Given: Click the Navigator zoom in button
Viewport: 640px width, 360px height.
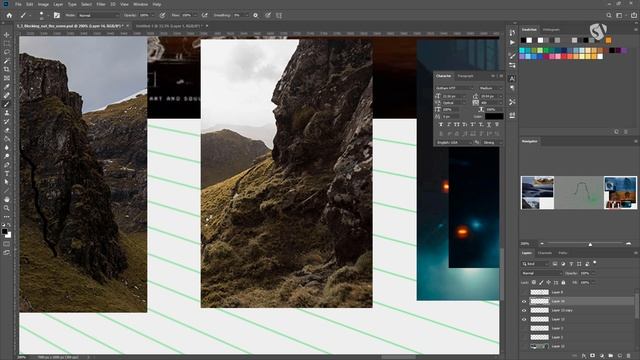Looking at the screenshot, I should [x=629, y=244].
